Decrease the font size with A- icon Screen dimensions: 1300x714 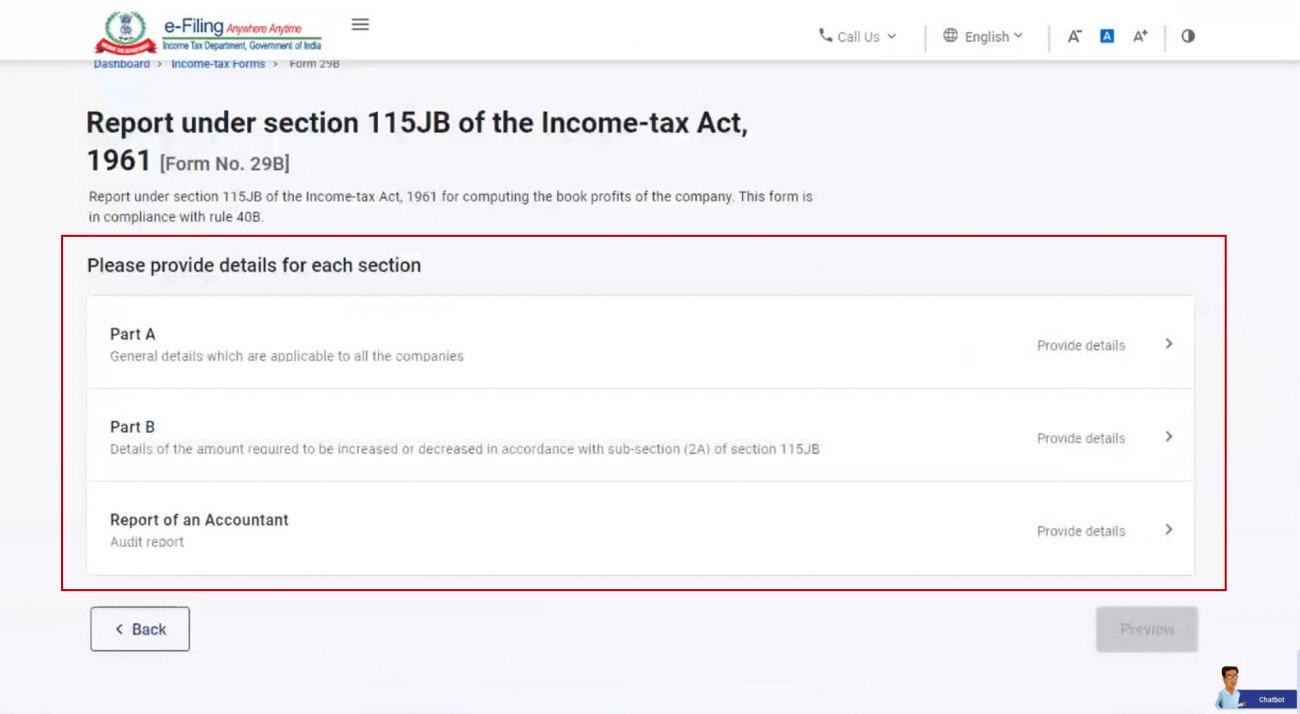click(1073, 36)
